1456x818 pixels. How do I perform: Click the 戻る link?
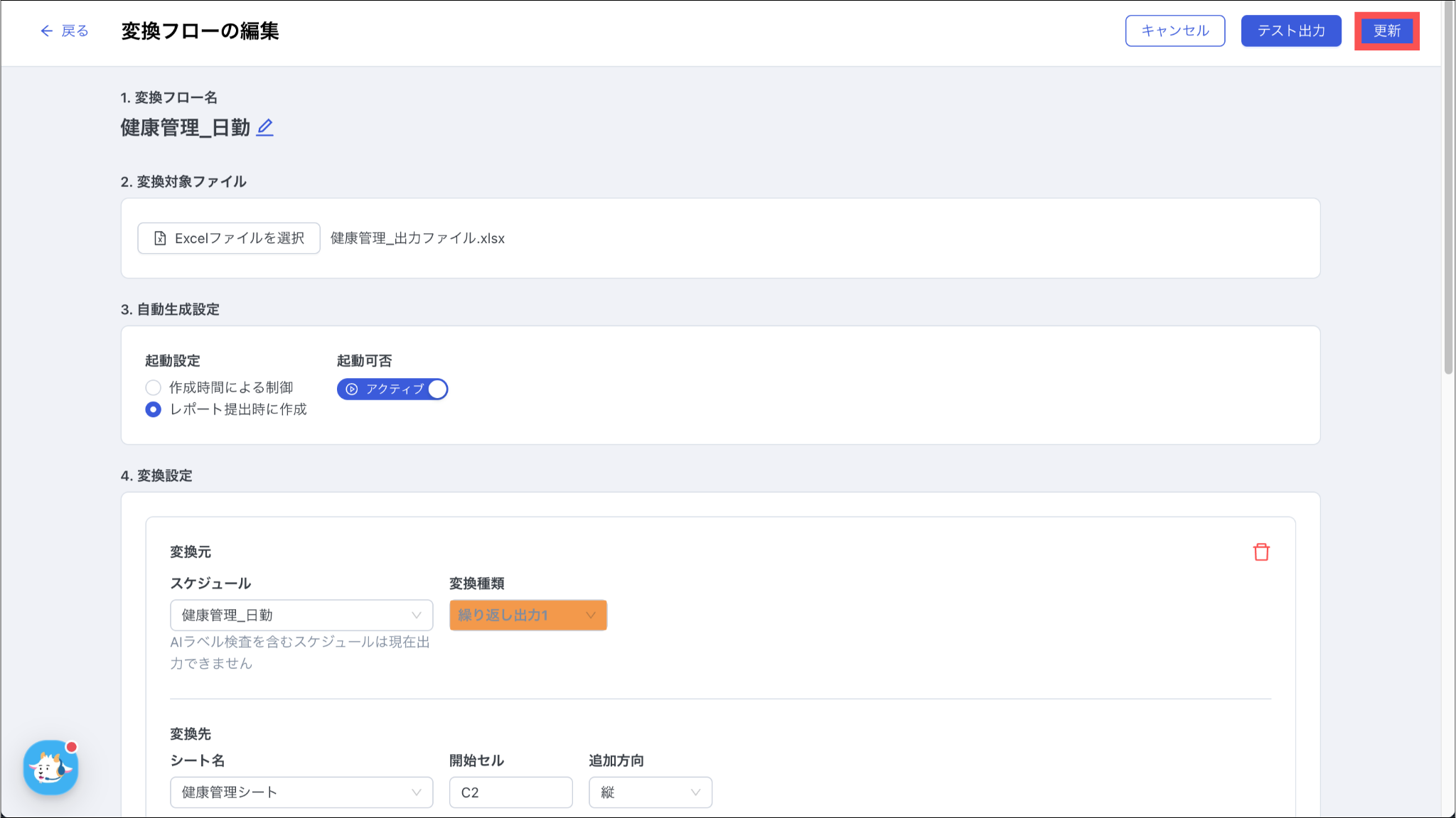coord(75,31)
